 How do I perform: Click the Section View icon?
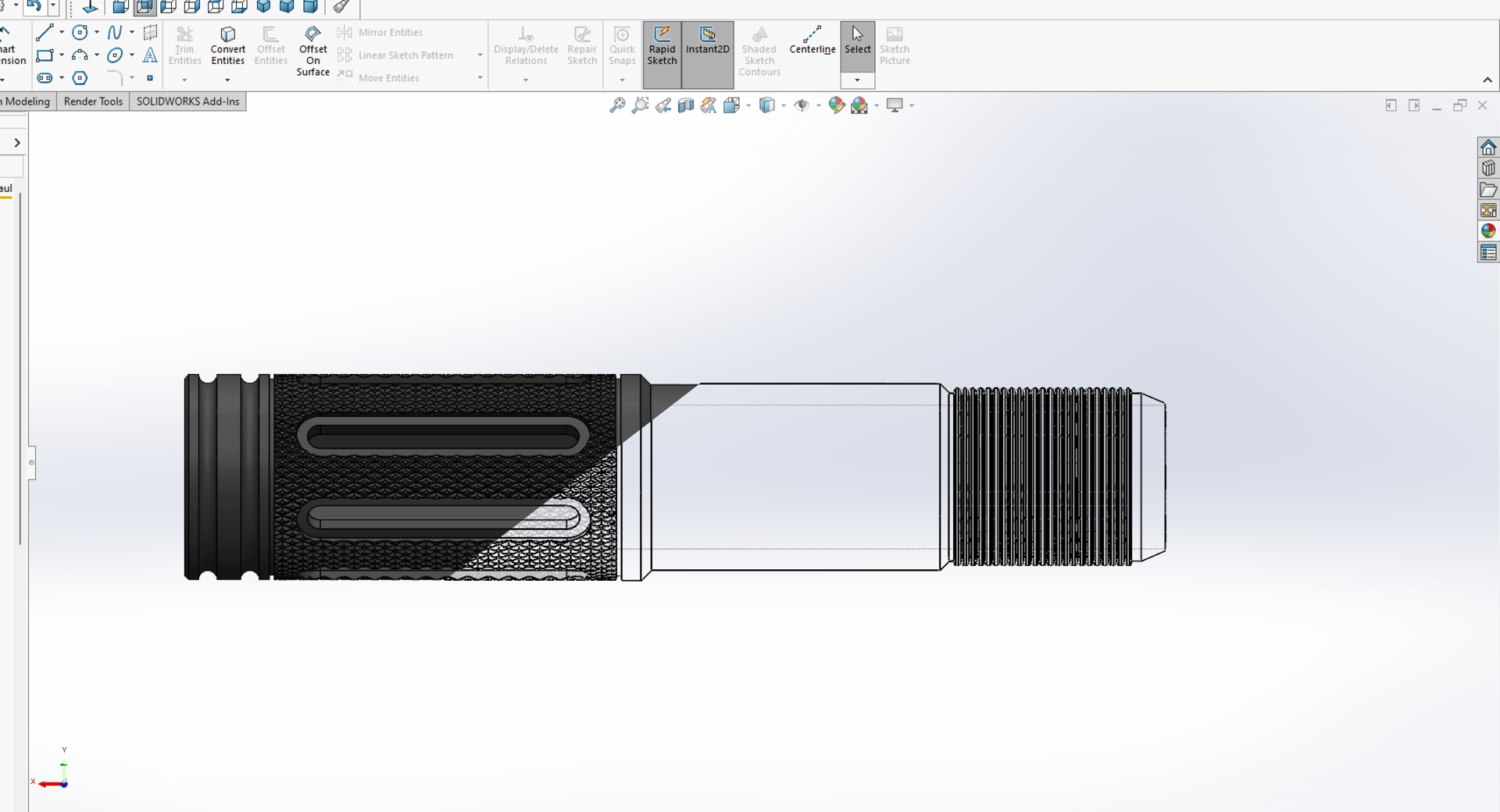pyautogui.click(x=686, y=105)
